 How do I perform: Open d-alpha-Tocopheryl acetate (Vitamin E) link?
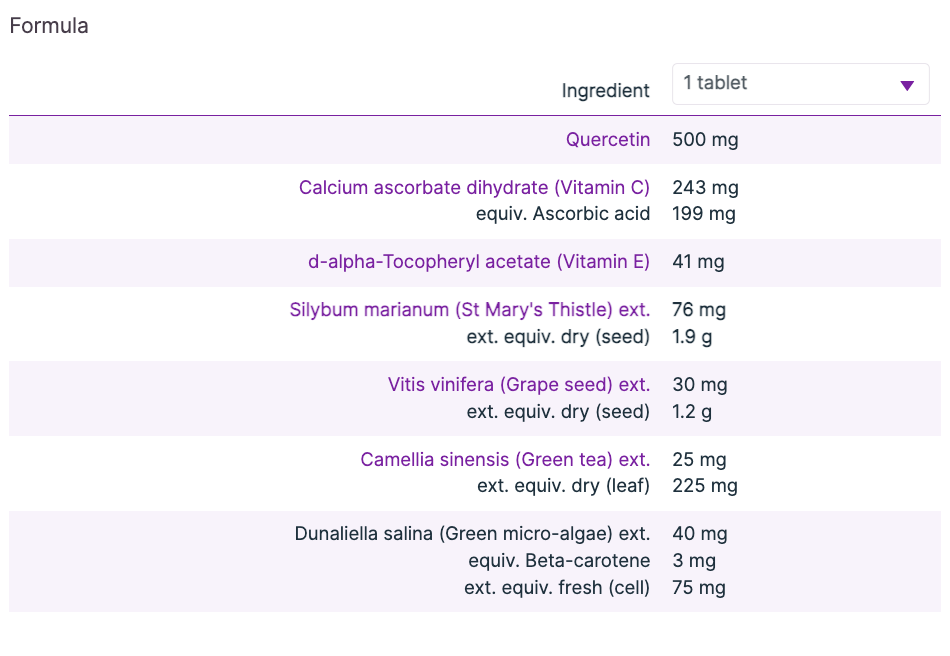coord(479,262)
